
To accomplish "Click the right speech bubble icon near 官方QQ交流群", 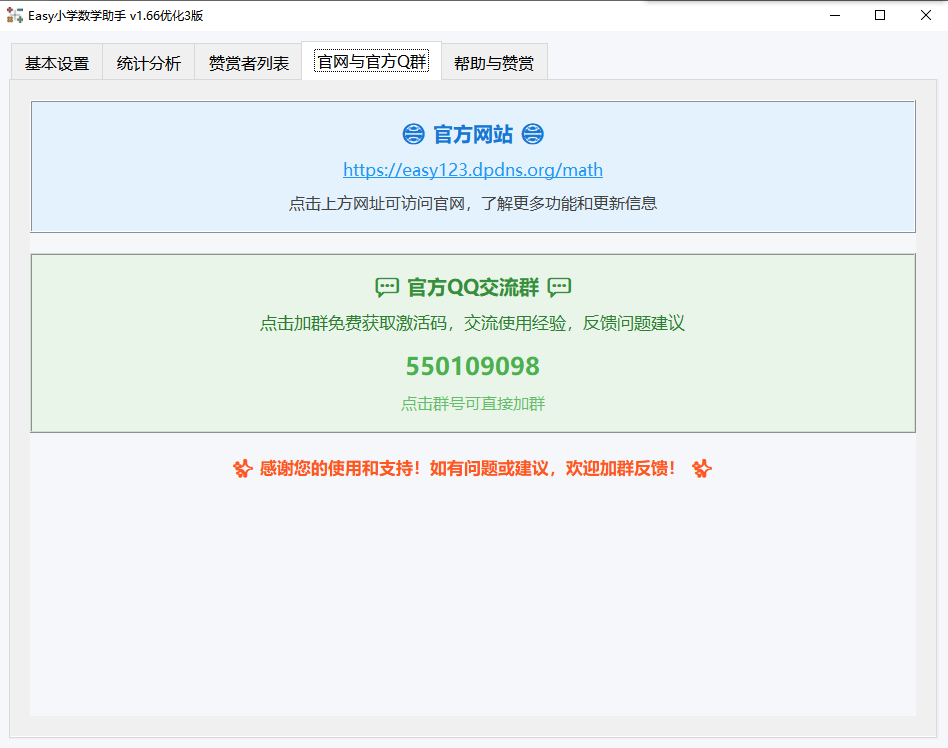I will (x=560, y=286).
